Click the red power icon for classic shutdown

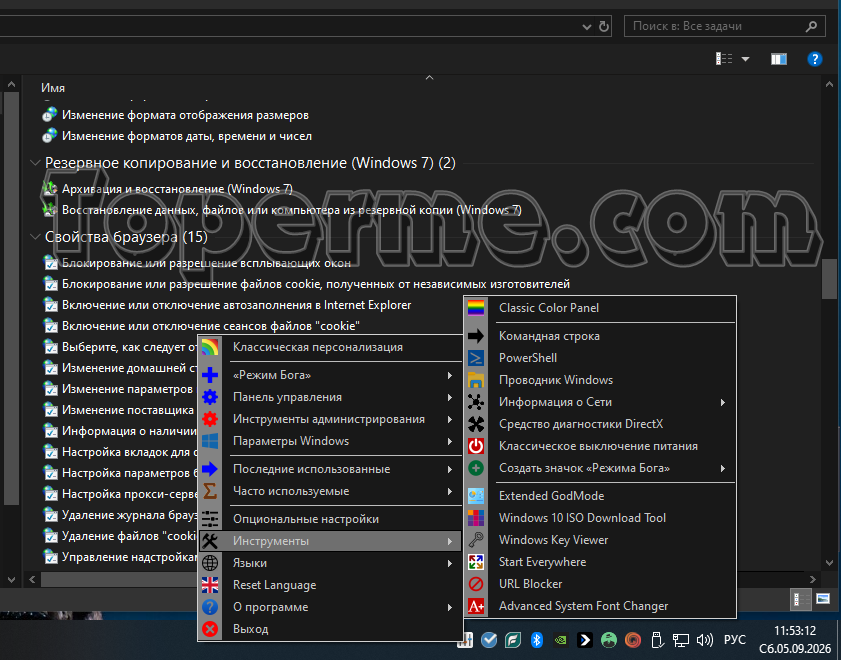476,446
